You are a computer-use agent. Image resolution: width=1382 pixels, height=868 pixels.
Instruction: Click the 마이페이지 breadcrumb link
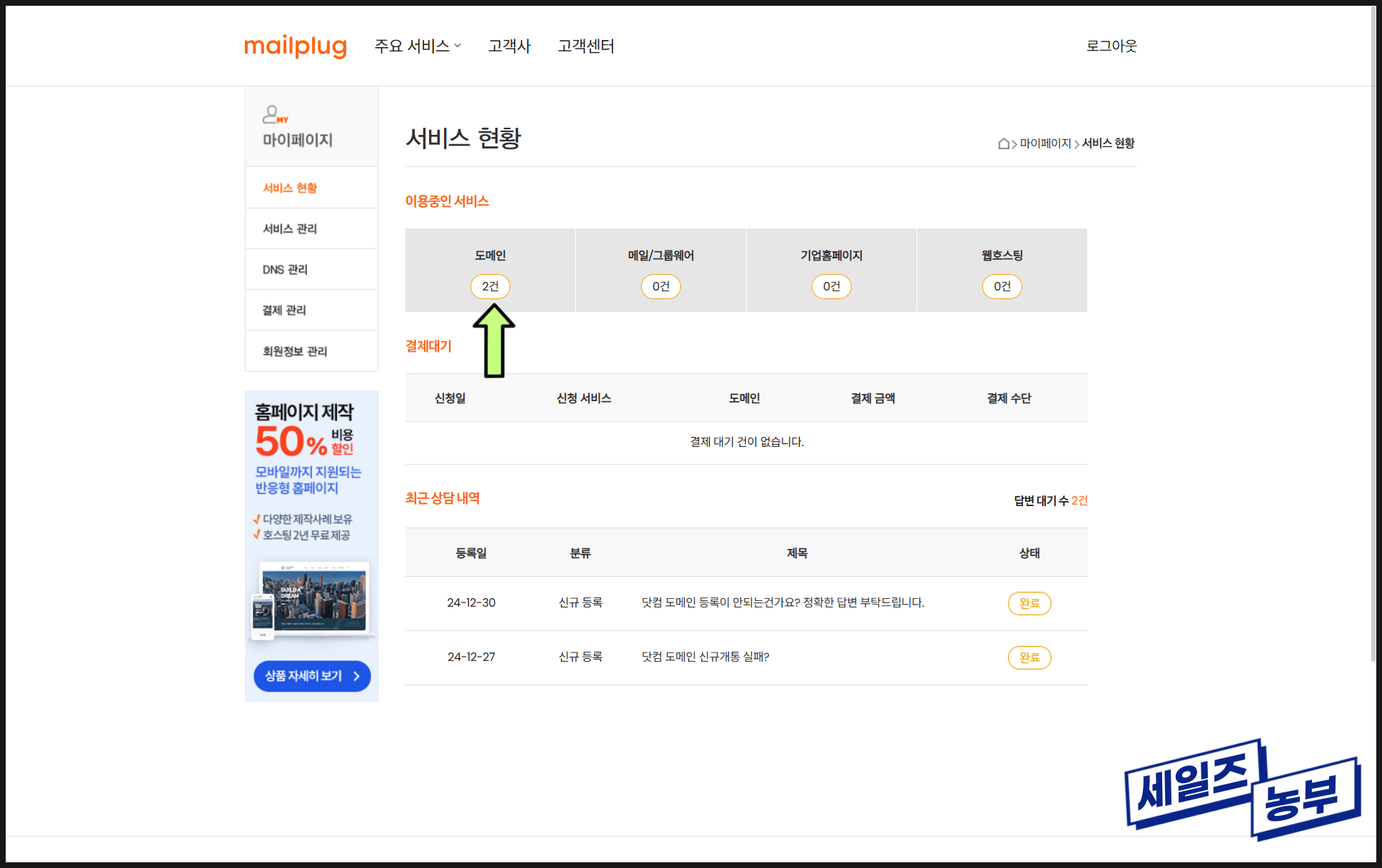pyautogui.click(x=1045, y=143)
